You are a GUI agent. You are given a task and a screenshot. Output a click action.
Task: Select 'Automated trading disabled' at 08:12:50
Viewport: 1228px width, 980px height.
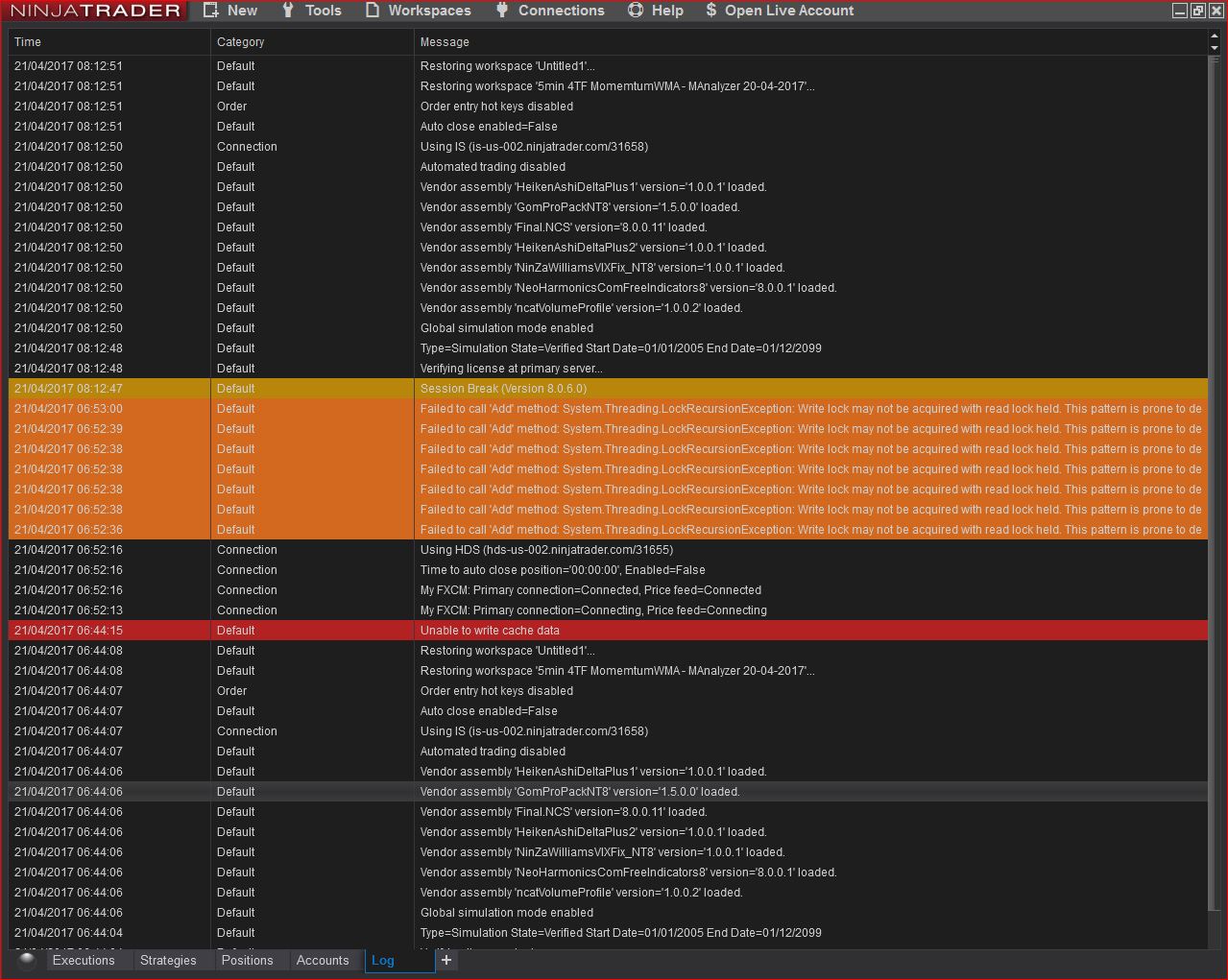click(x=608, y=167)
